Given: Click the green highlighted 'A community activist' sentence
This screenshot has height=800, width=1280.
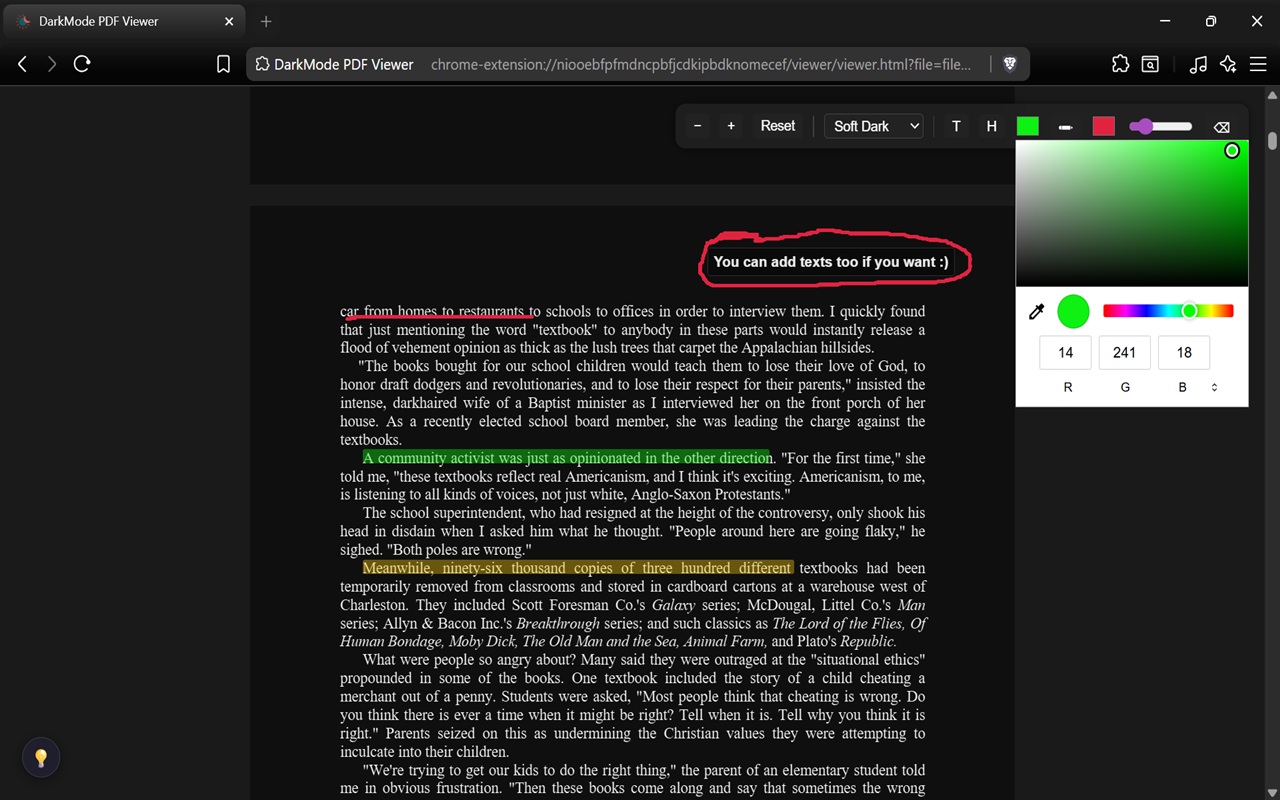Looking at the screenshot, I should 568,458.
